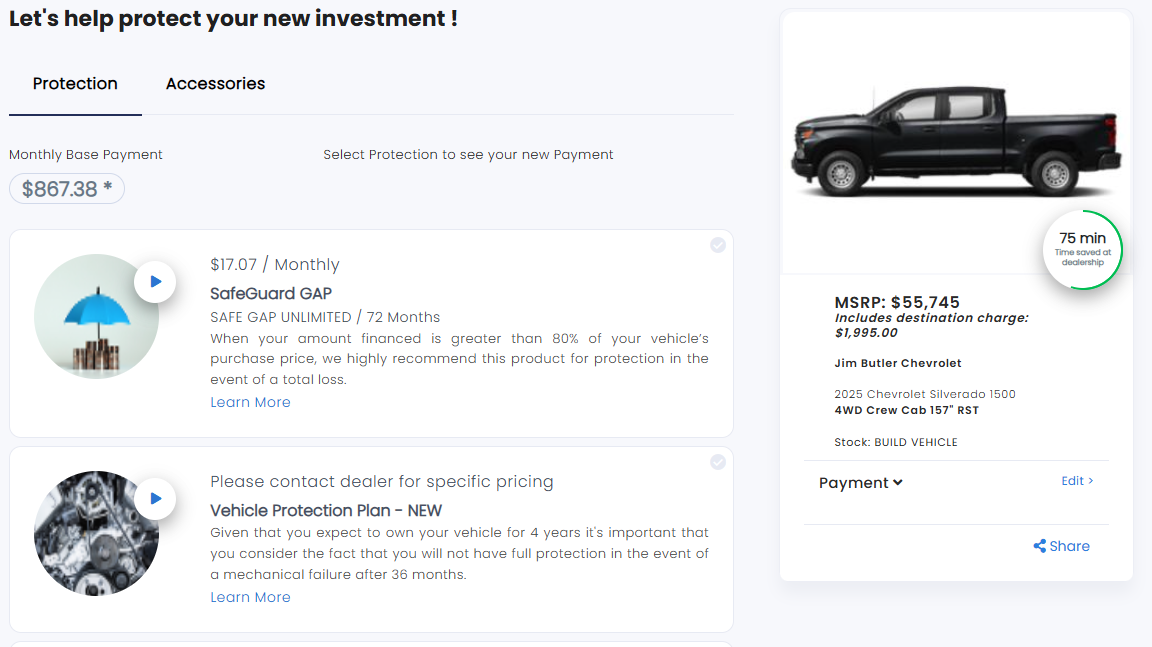Screen dimensions: 1152x647
Task: Click the $867.38 monthly base payment badge
Action: (x=67, y=189)
